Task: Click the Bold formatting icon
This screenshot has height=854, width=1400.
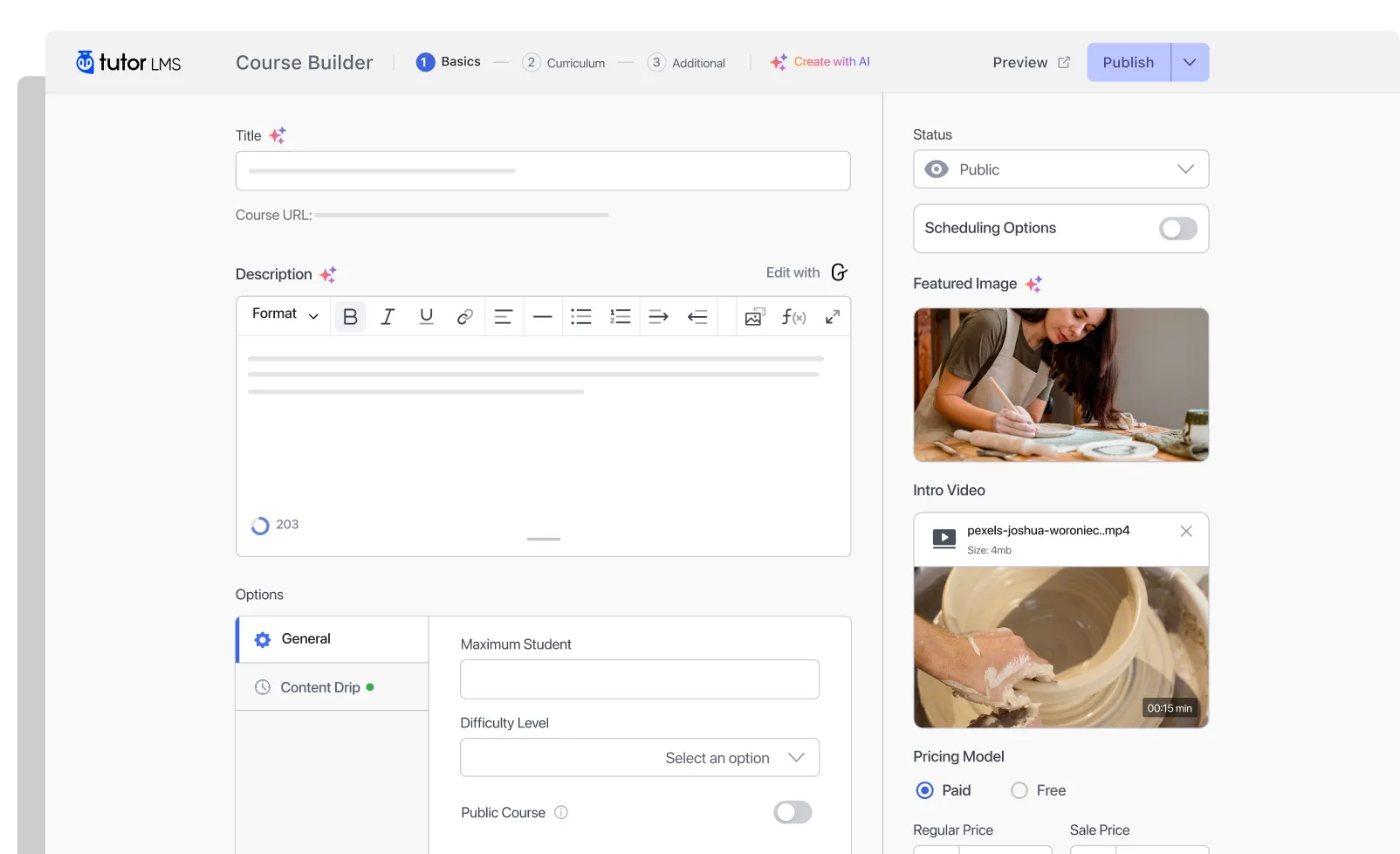Action: 350,317
